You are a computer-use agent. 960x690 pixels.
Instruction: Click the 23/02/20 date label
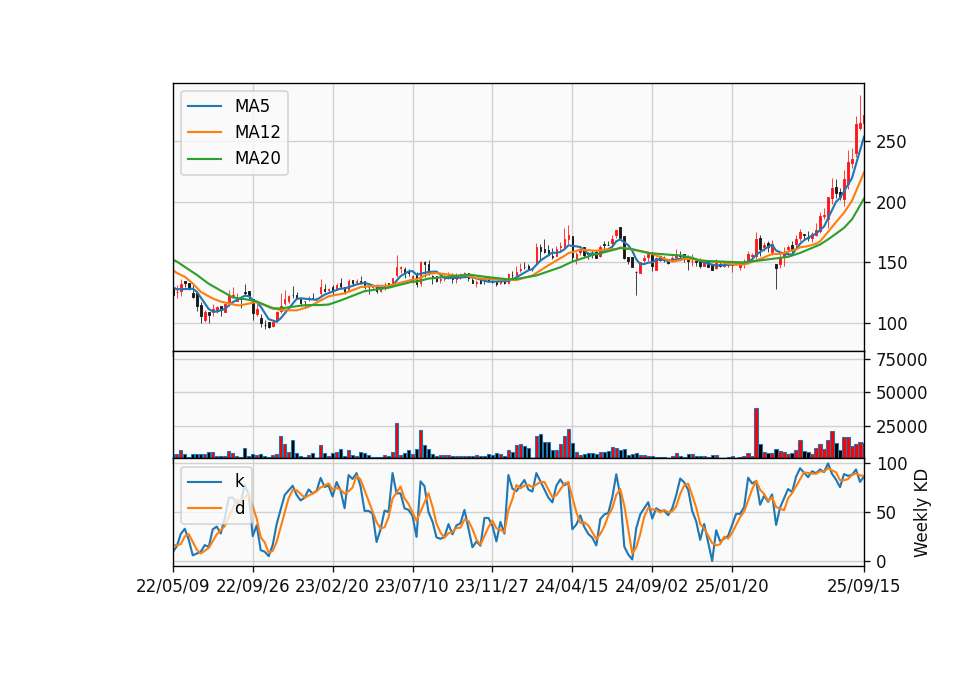tap(332, 586)
